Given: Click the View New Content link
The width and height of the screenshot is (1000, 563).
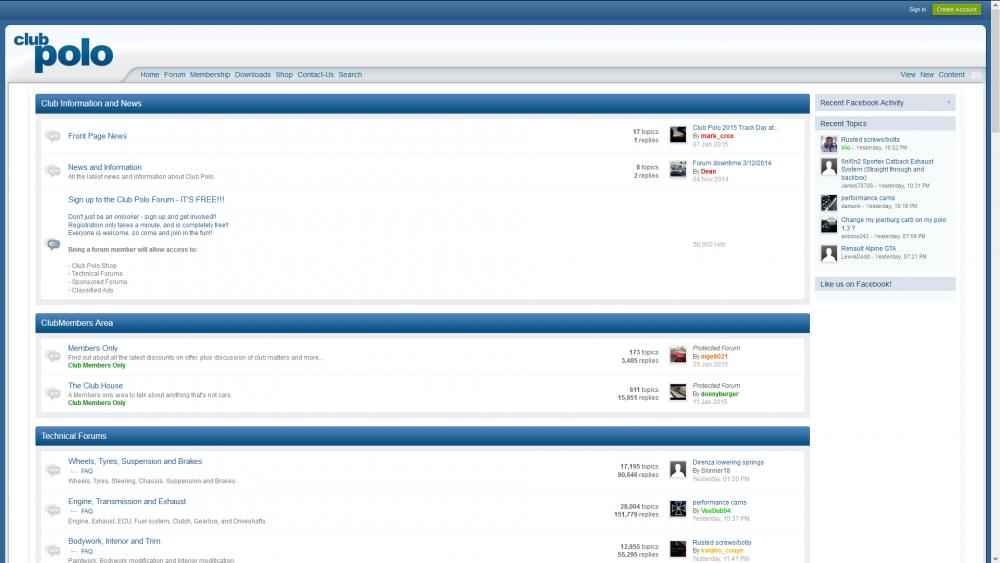Looking at the screenshot, I should [932, 75].
